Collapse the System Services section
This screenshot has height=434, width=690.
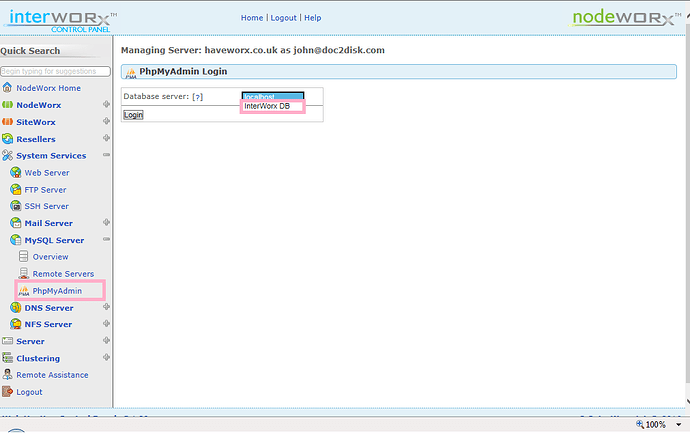(106, 155)
